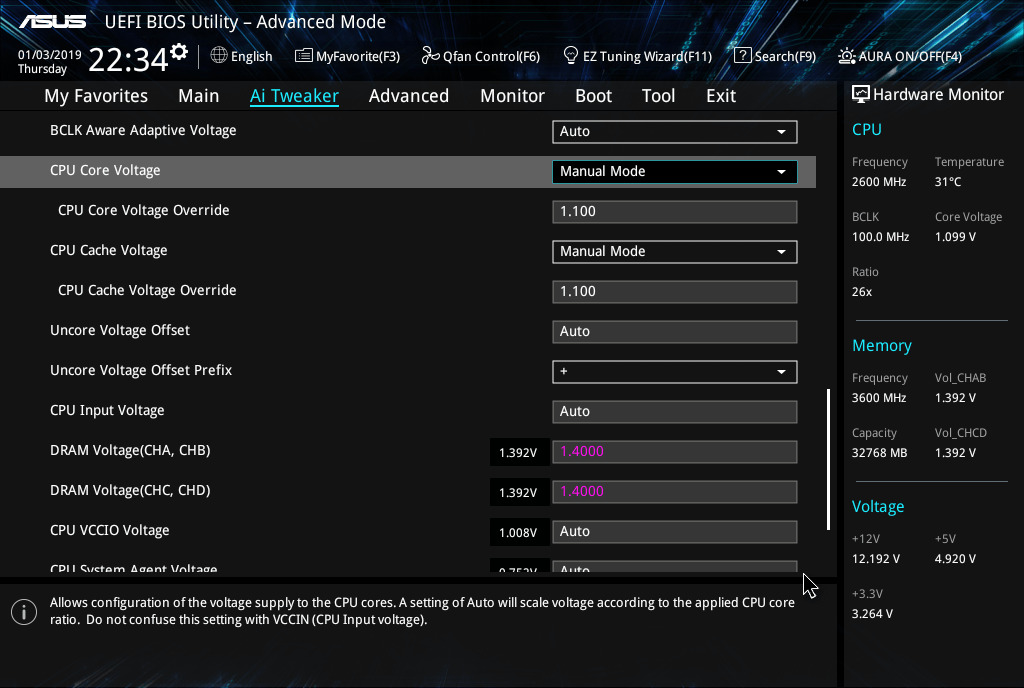Open the Tool tab

pos(658,96)
